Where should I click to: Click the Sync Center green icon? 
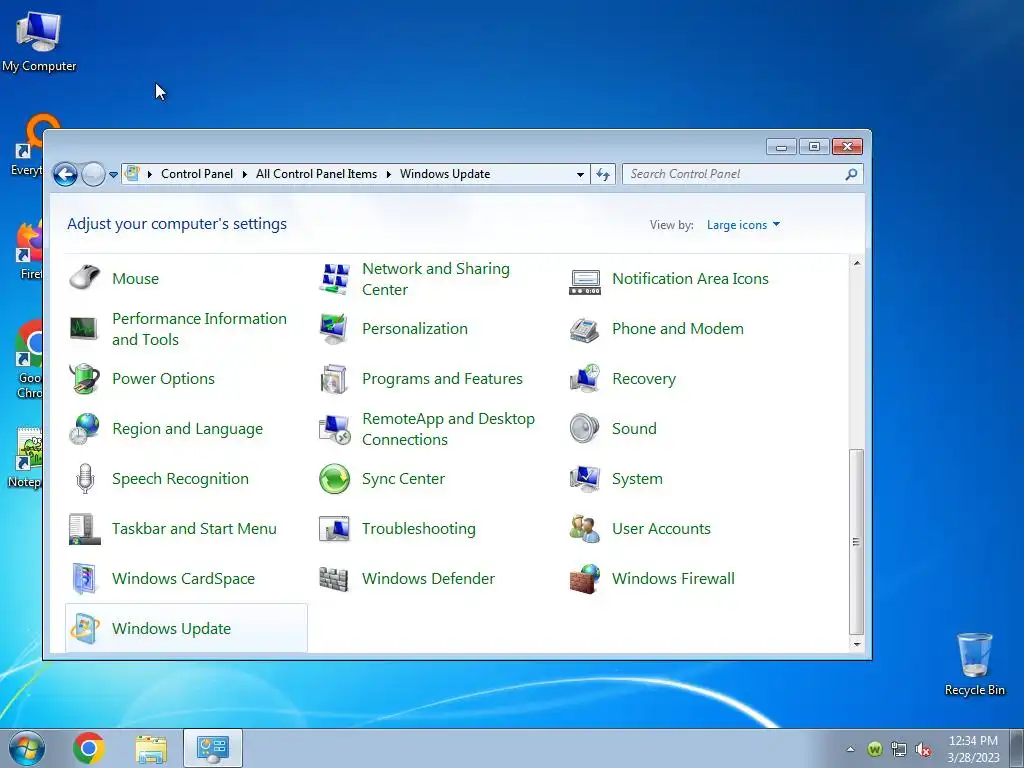(334, 479)
